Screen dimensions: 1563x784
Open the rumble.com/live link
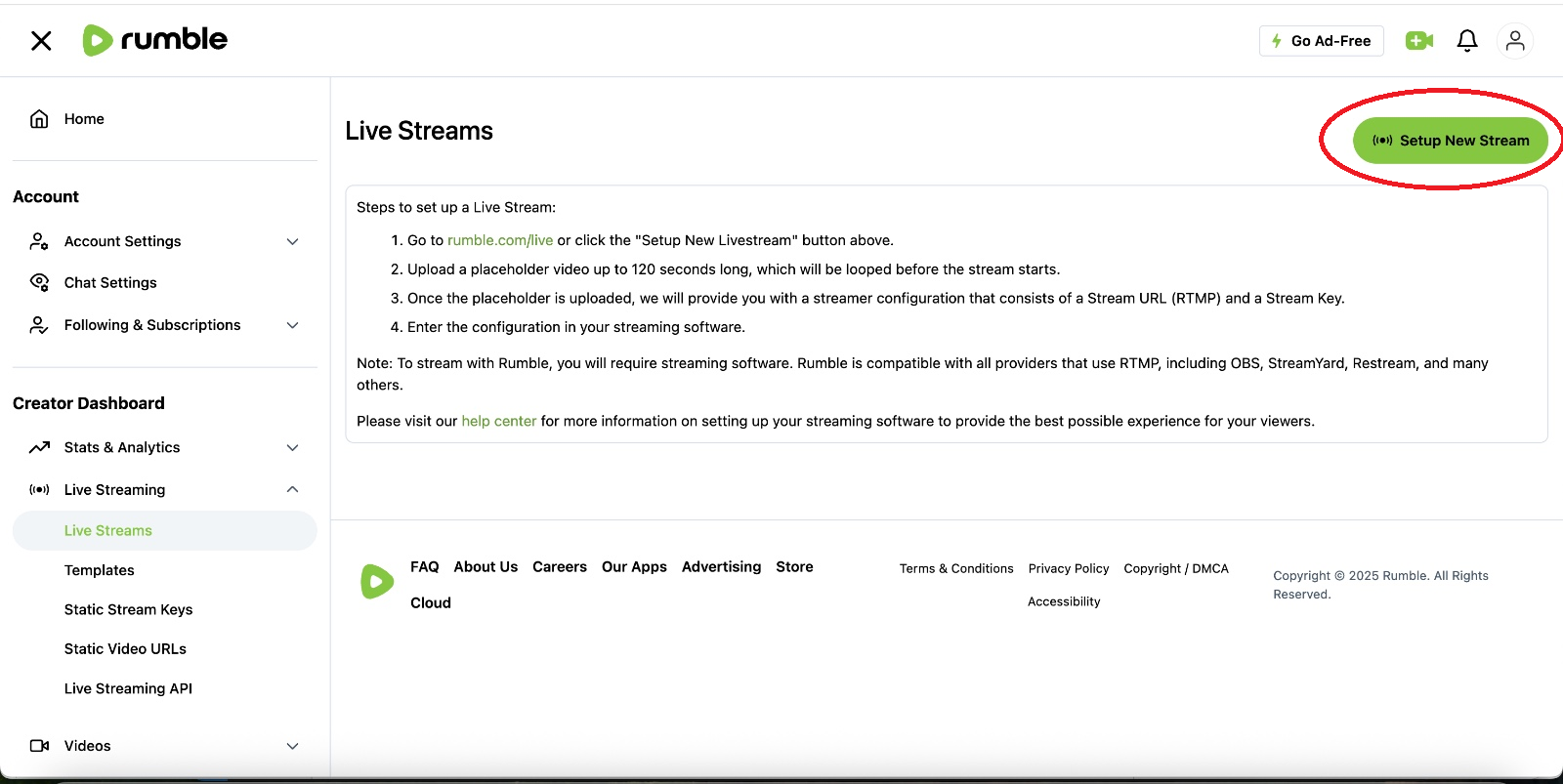tap(499, 240)
